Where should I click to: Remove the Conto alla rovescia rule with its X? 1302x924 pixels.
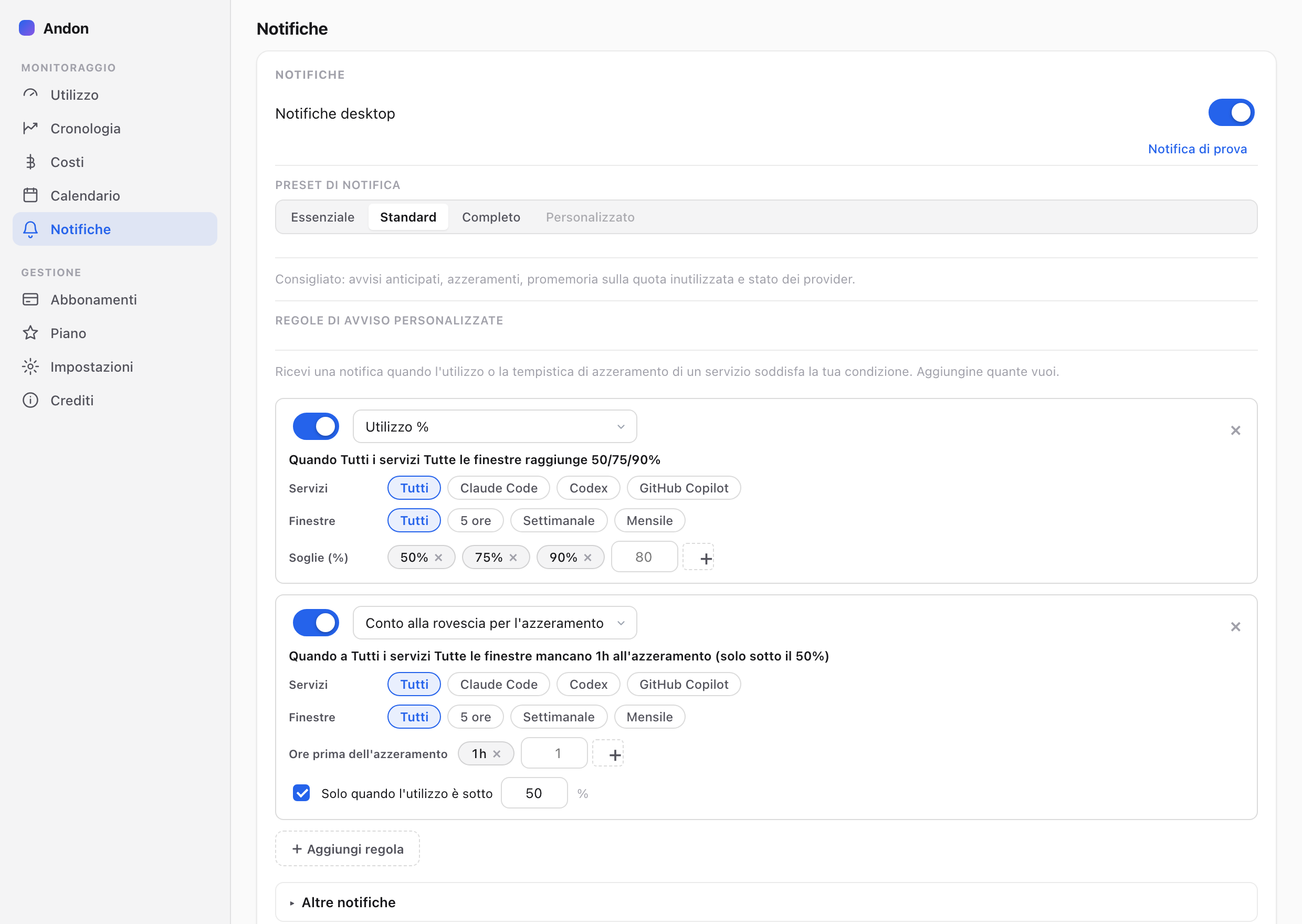point(1235,626)
